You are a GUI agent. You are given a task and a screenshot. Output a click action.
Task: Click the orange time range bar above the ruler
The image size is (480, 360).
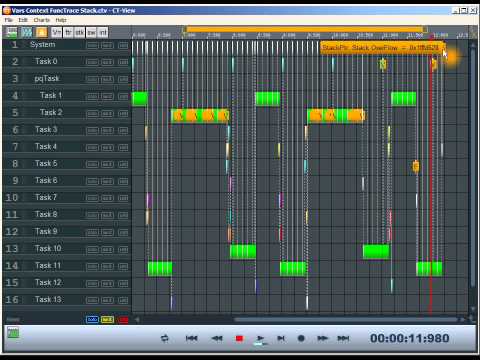click(305, 29)
